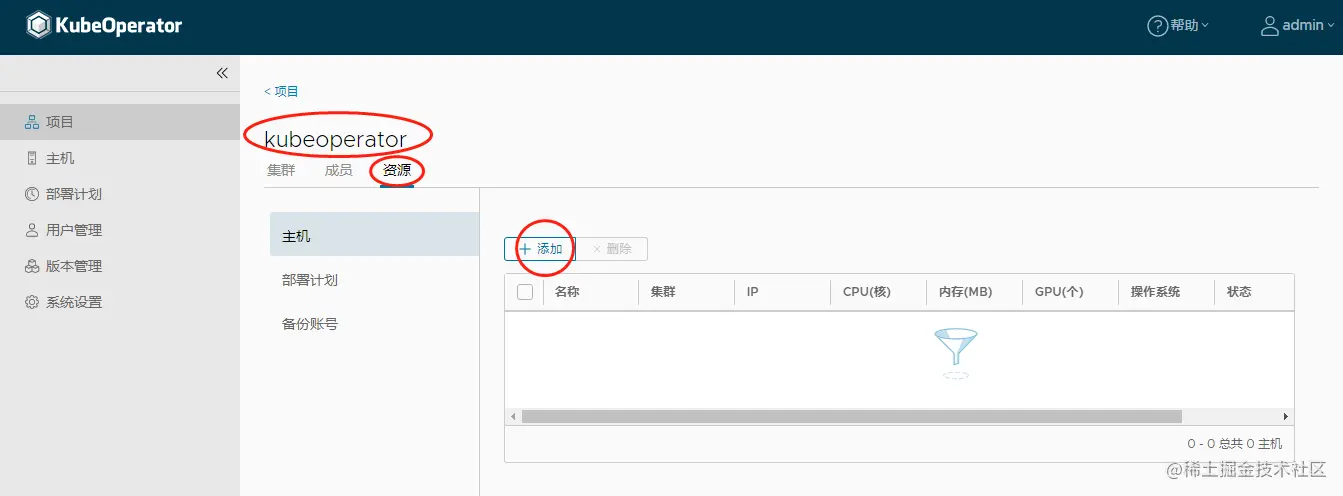Click the help question mark icon
Viewport: 1343px width, 496px height.
[1157, 26]
